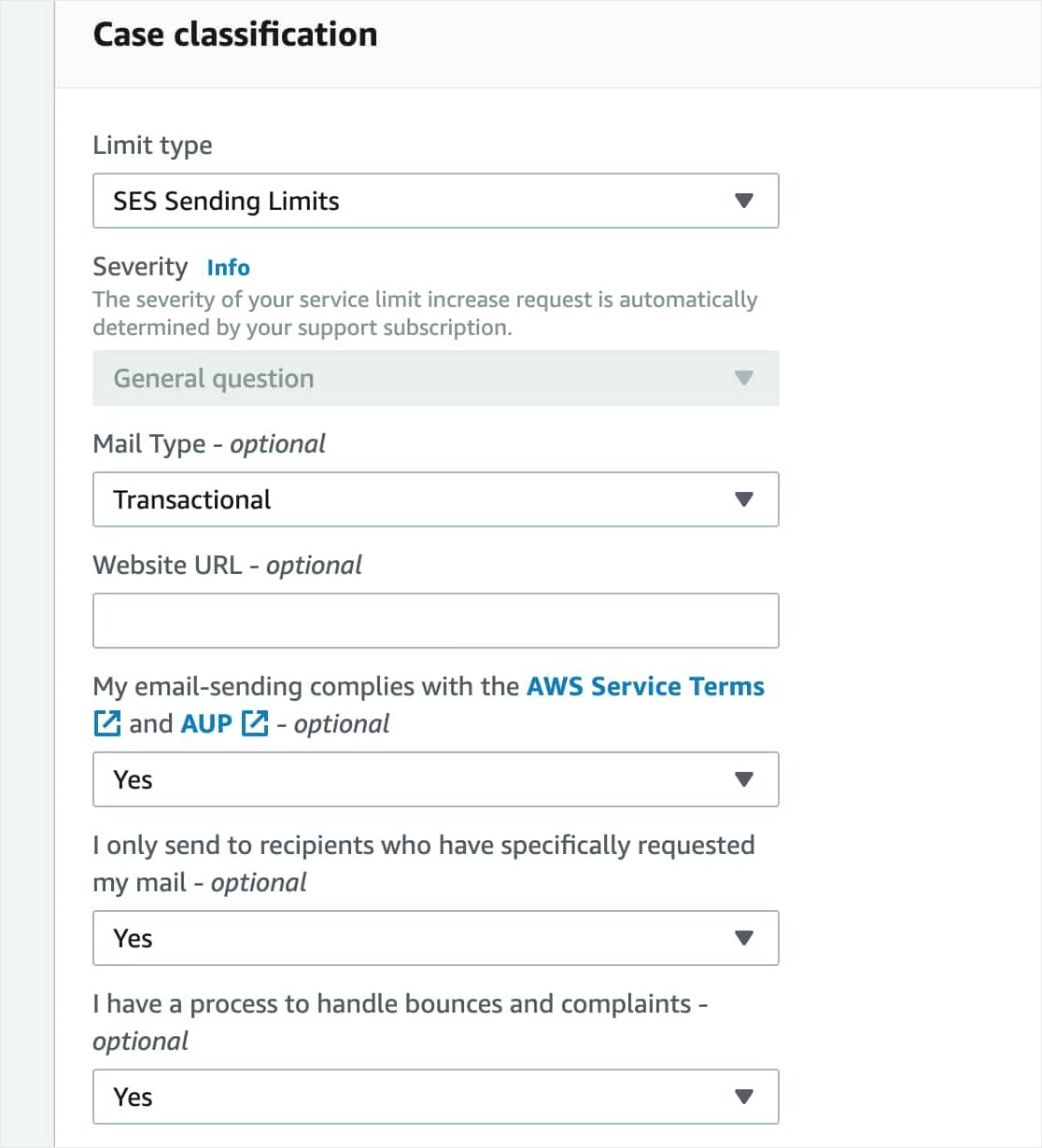Viewport: 1042px width, 1148px height.
Task: Open the SES Sending Limits dropdown
Action: (435, 201)
